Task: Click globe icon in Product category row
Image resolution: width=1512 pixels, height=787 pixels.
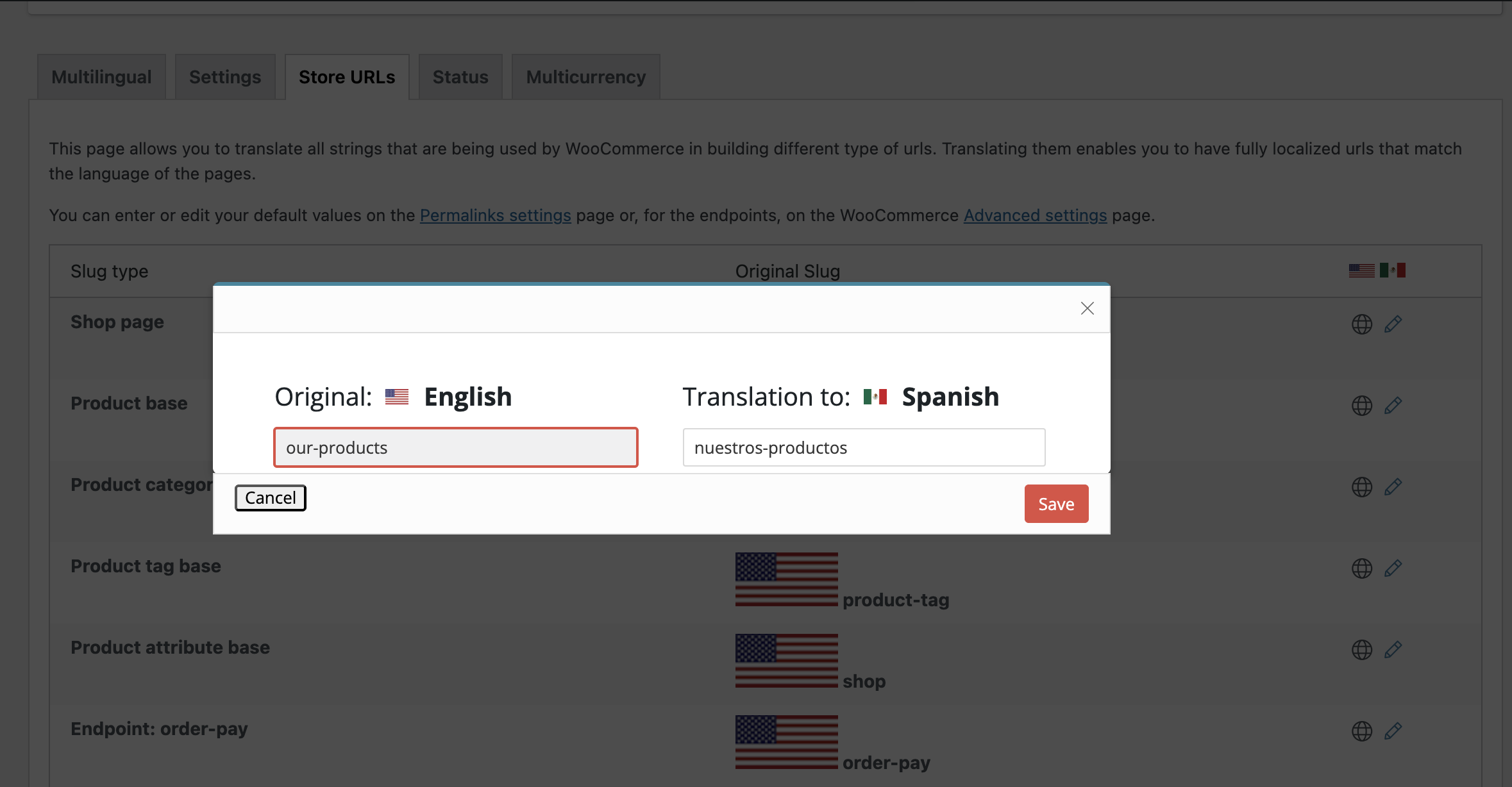Action: pos(1361,487)
